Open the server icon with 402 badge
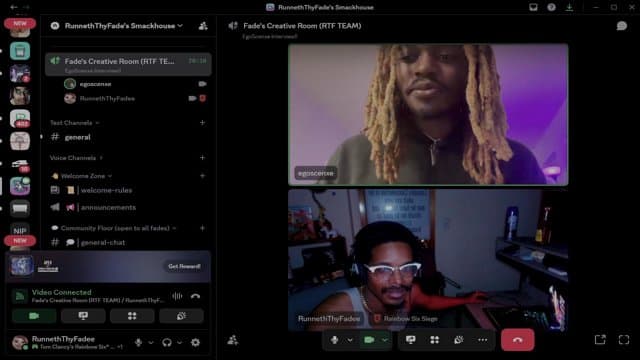Screen dimensions: 640x360 [20, 118]
